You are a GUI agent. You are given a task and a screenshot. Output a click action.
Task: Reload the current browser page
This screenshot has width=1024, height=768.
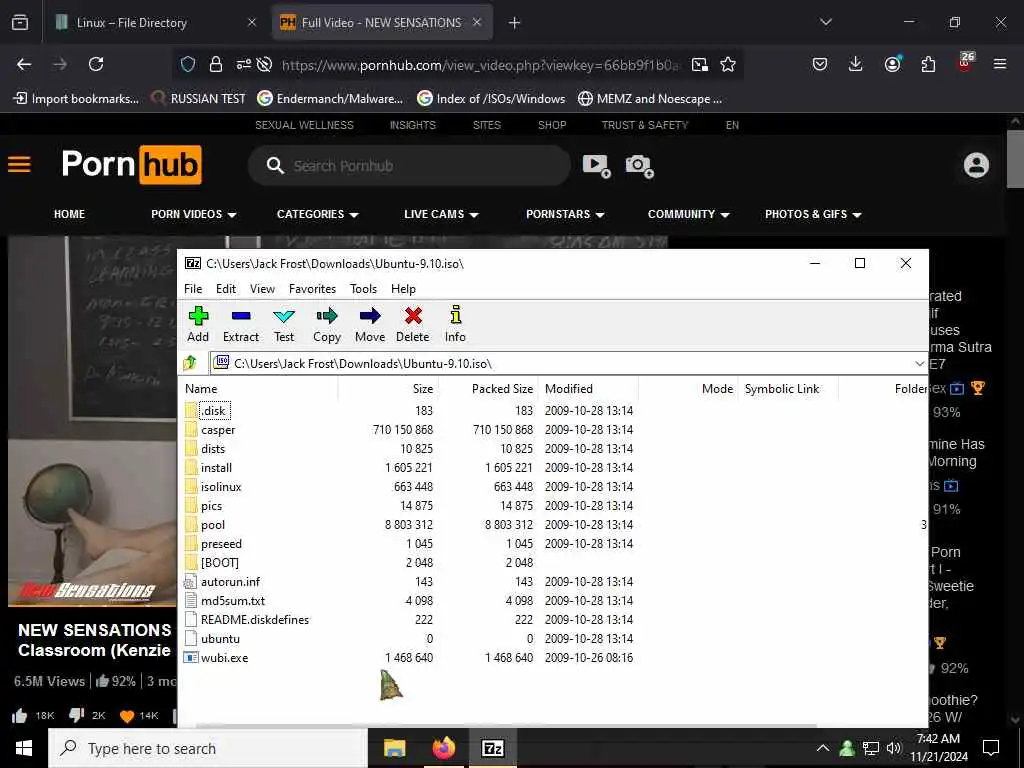96,64
